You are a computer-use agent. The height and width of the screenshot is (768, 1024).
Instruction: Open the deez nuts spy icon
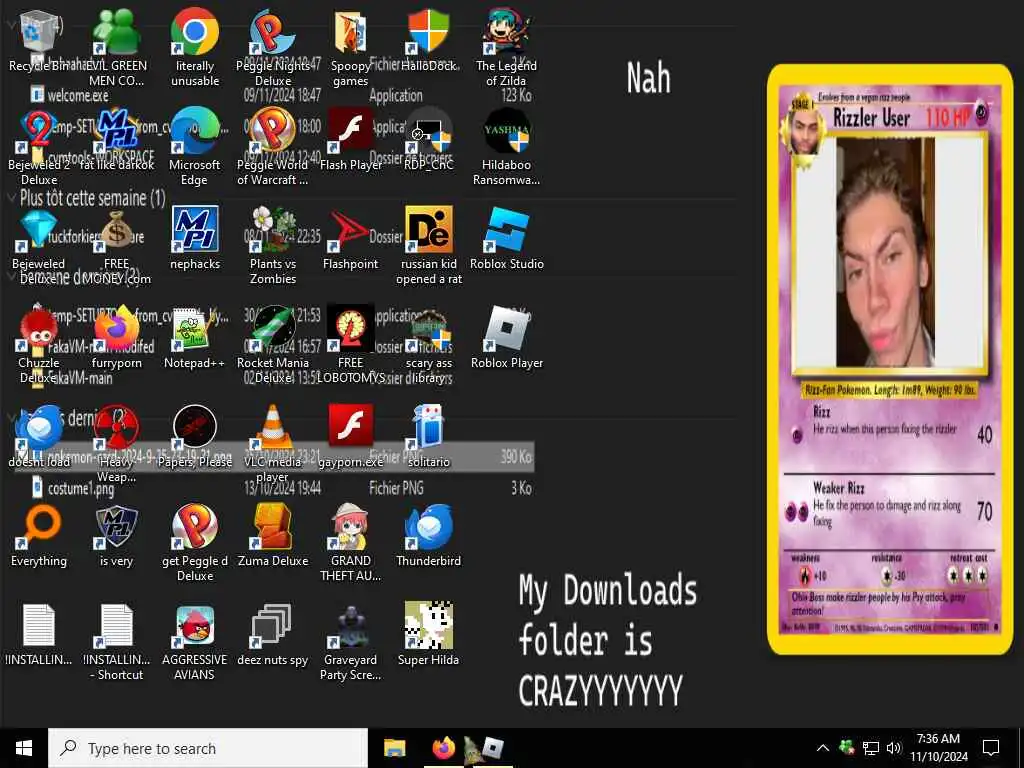point(273,627)
